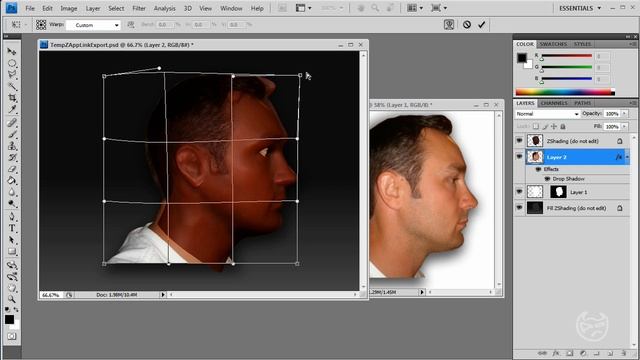
Task: Open the layer blend mode dropdown
Action: click(x=547, y=114)
